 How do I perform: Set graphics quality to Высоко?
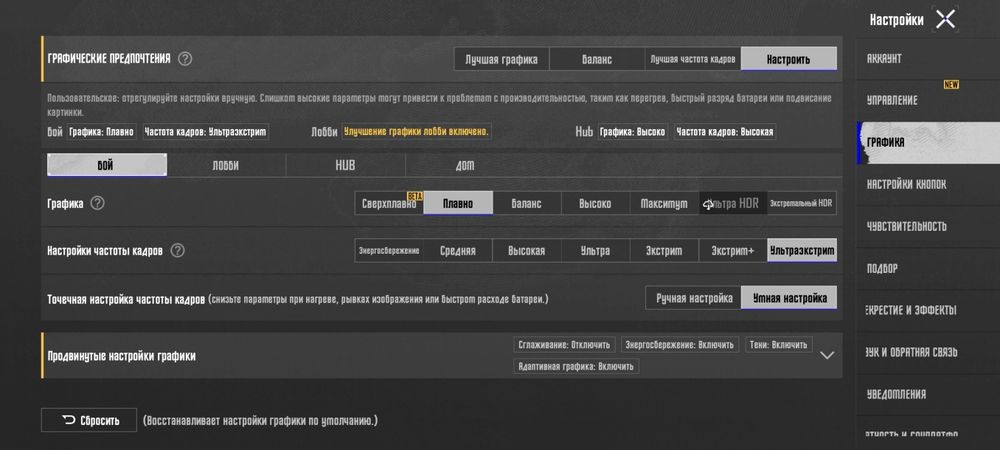596,203
